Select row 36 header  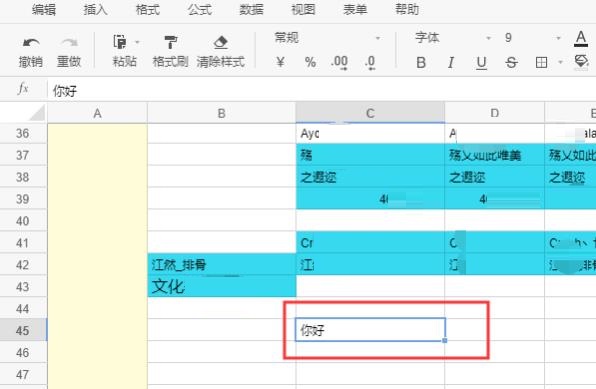[x=23, y=133]
